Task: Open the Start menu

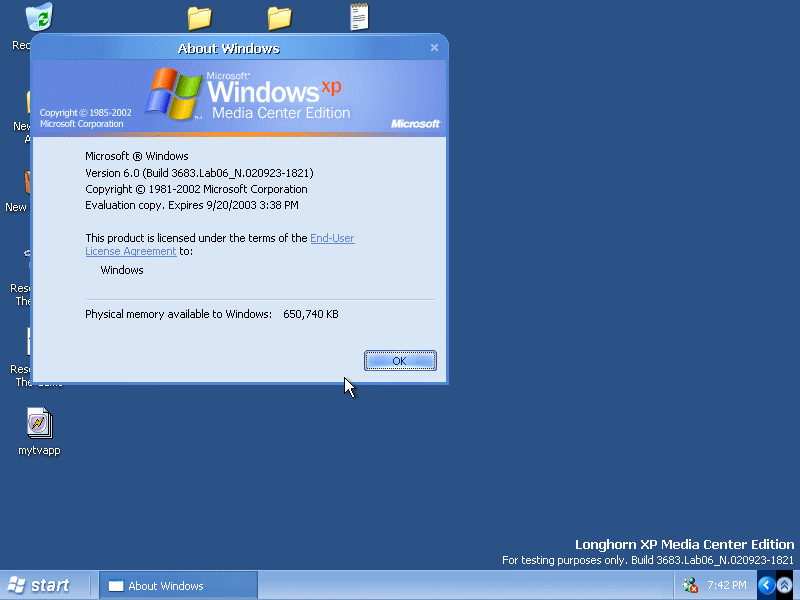Action: tap(40, 585)
